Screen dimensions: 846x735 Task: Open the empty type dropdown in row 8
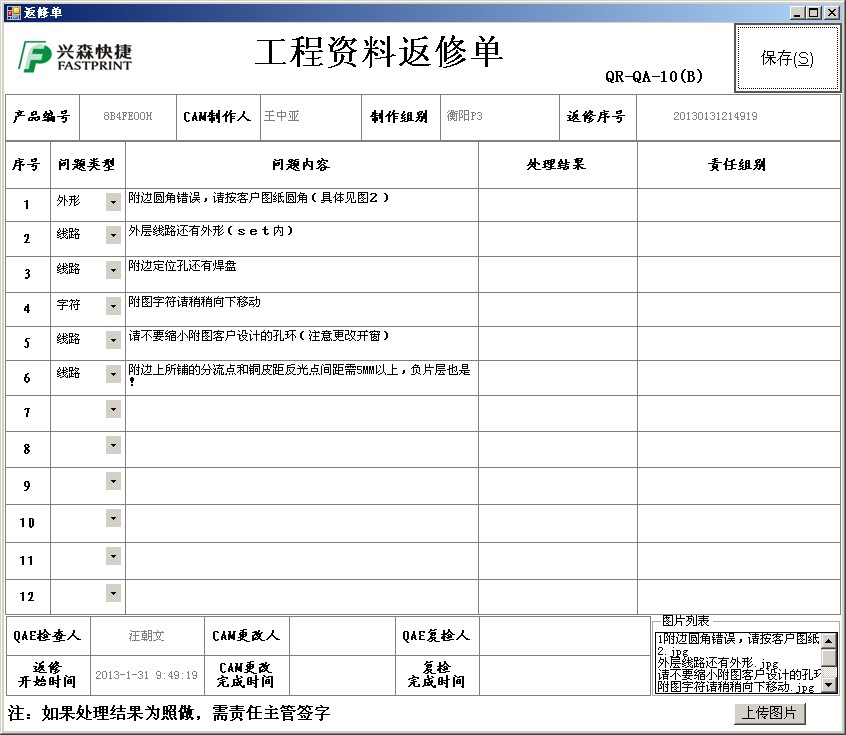click(x=113, y=445)
